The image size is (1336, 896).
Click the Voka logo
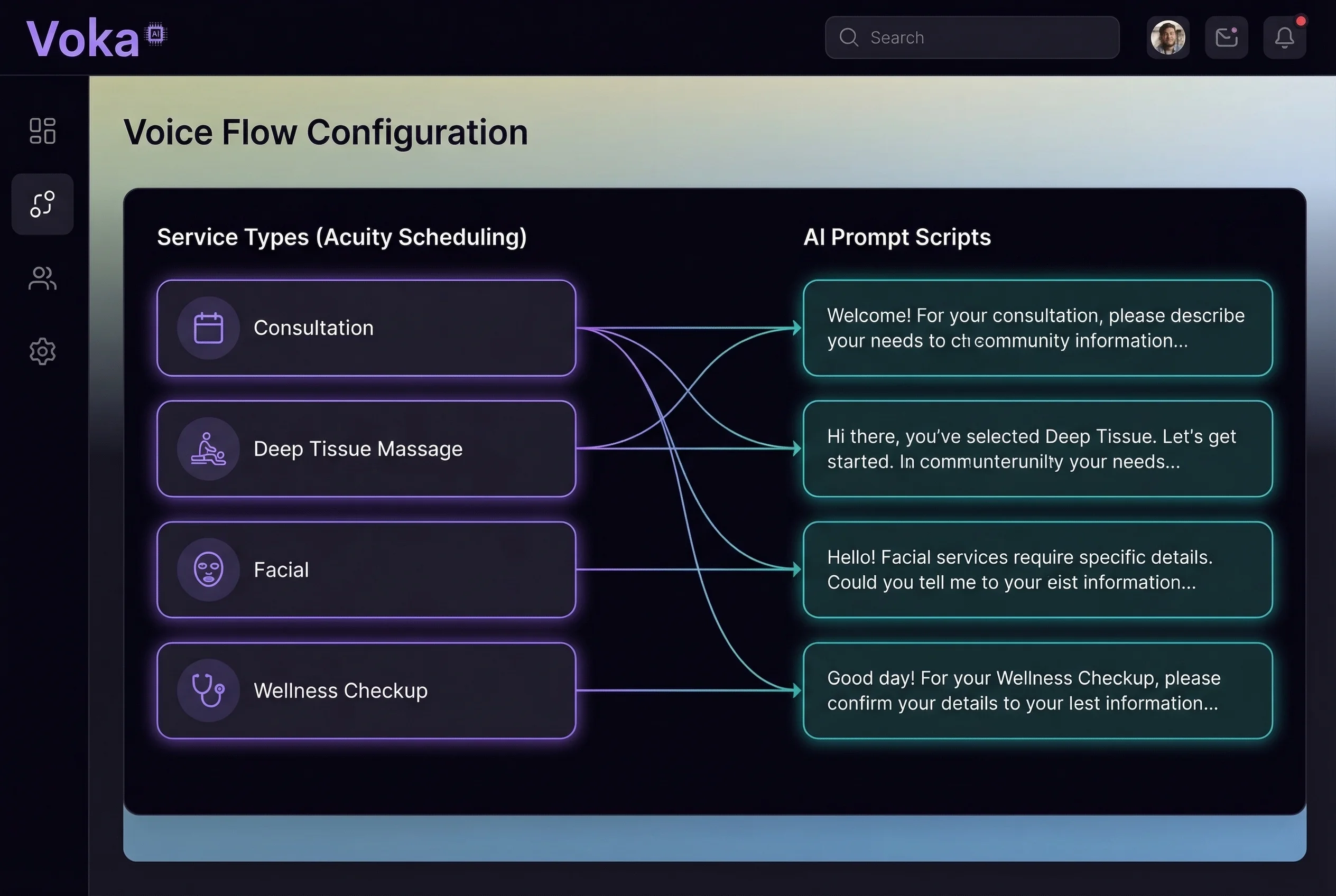pos(83,38)
